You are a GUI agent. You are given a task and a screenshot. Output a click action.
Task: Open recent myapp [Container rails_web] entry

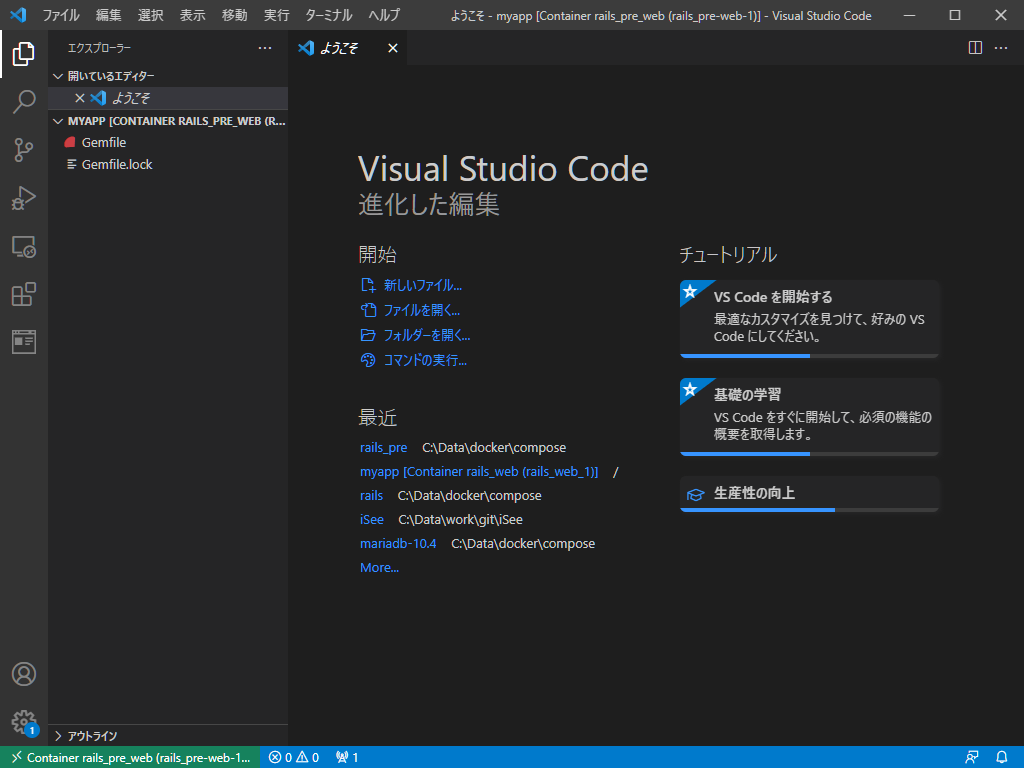[479, 472]
